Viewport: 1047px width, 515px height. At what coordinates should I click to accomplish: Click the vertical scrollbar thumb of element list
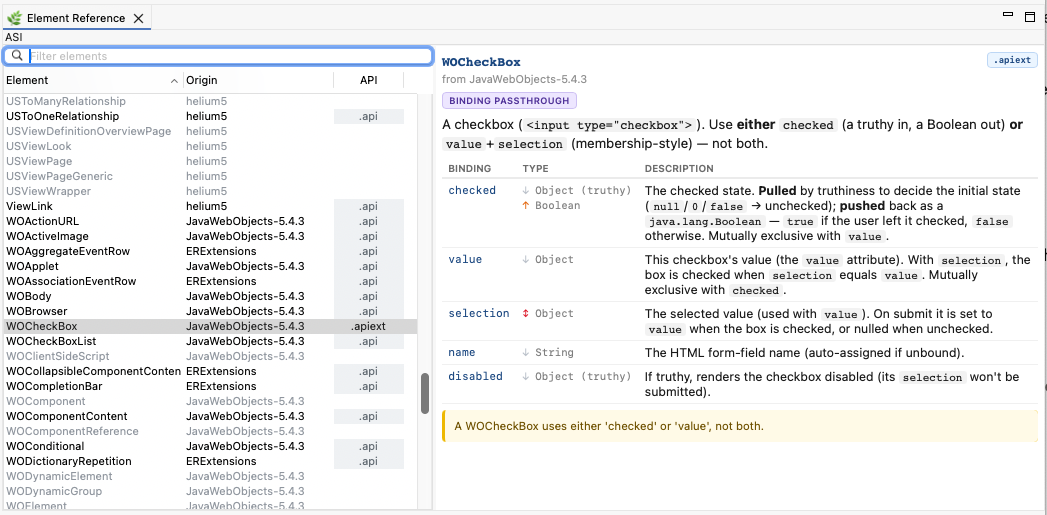pyautogui.click(x=424, y=393)
